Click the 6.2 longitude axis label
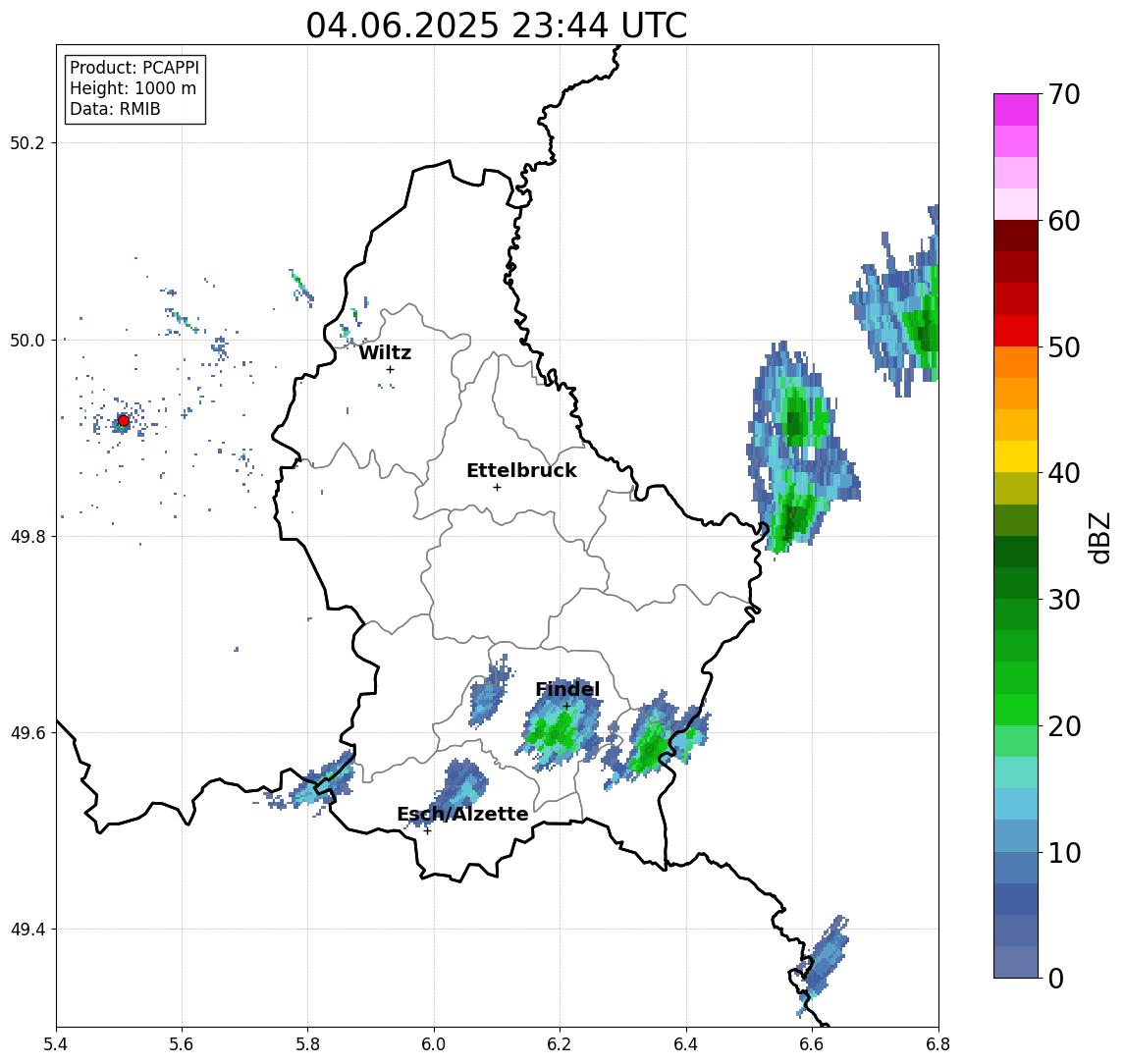This screenshot has height=1064, width=1124. tap(560, 1044)
